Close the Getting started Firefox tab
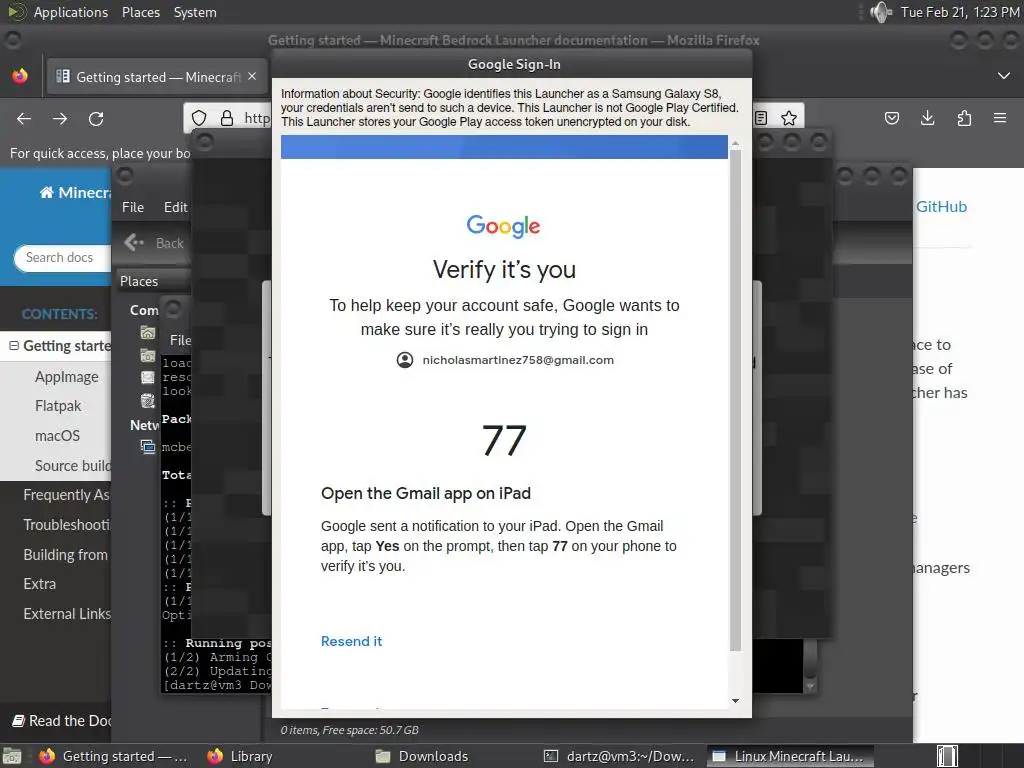This screenshot has height=768, width=1024. pos(252,76)
